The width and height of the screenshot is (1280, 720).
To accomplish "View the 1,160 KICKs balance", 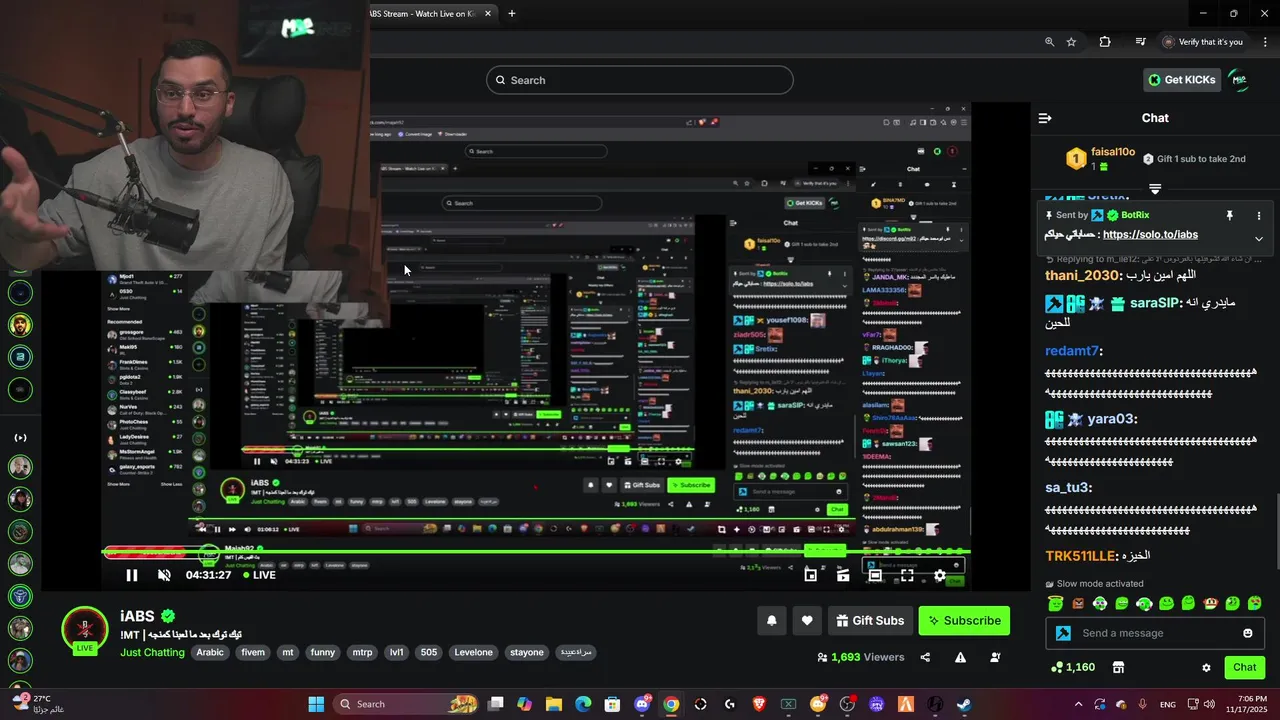I will pyautogui.click(x=1073, y=667).
